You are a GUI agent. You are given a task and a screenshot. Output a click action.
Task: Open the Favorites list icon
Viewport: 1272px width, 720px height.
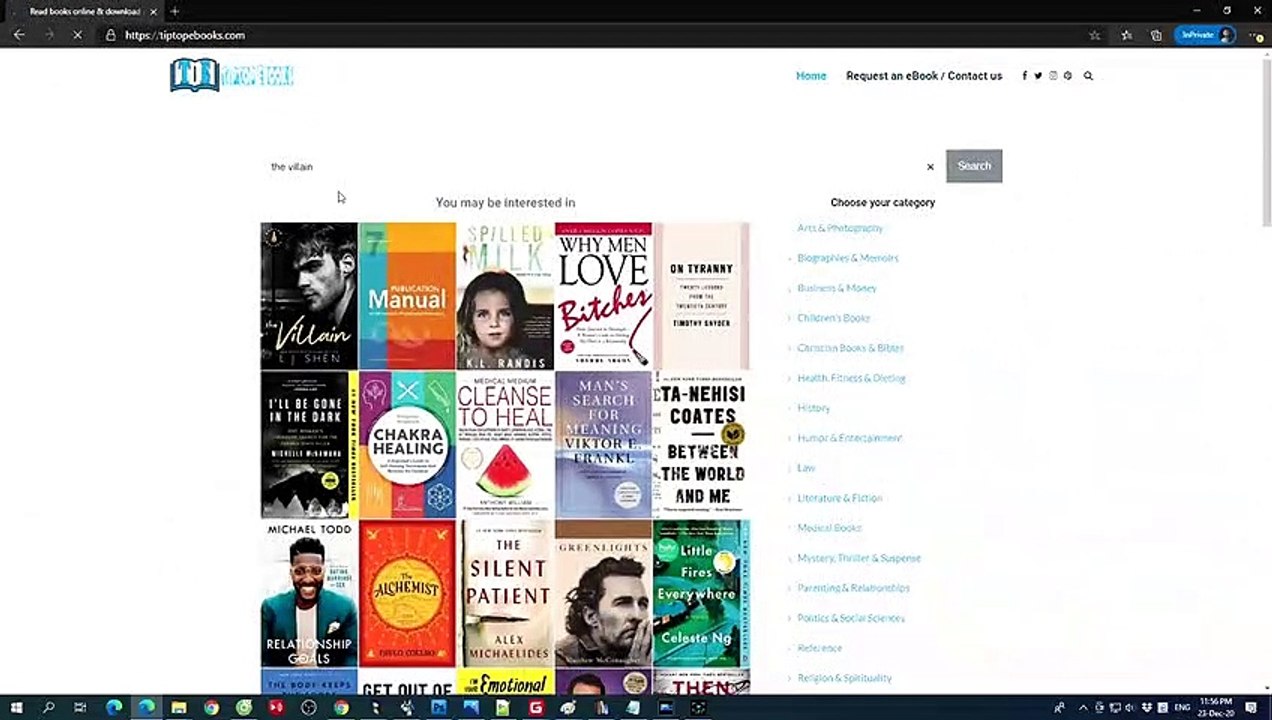1127,35
